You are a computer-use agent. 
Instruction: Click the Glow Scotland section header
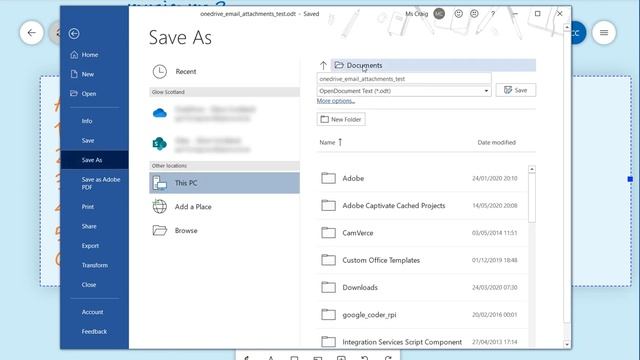tap(224, 92)
